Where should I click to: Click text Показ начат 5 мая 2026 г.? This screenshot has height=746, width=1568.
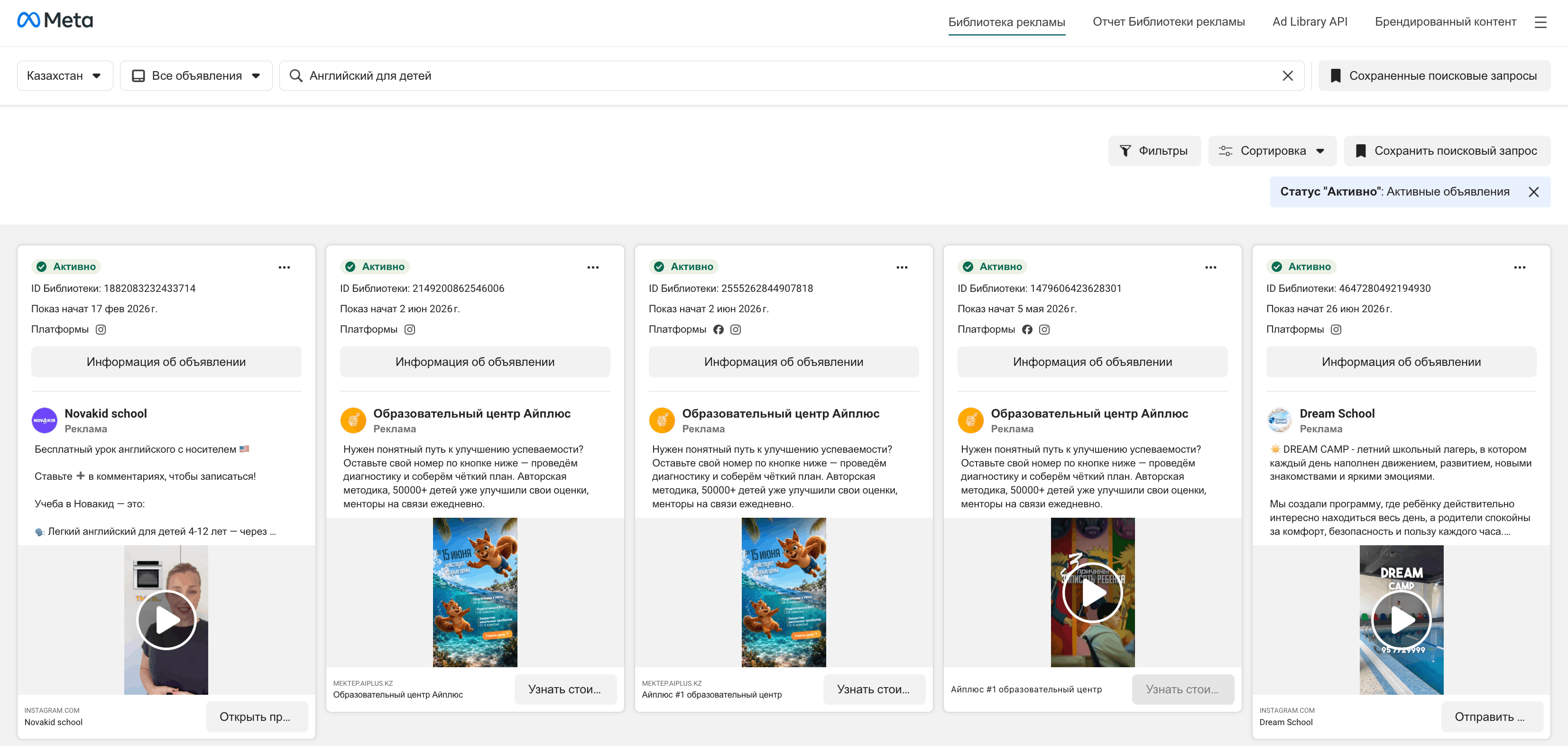click(1016, 309)
